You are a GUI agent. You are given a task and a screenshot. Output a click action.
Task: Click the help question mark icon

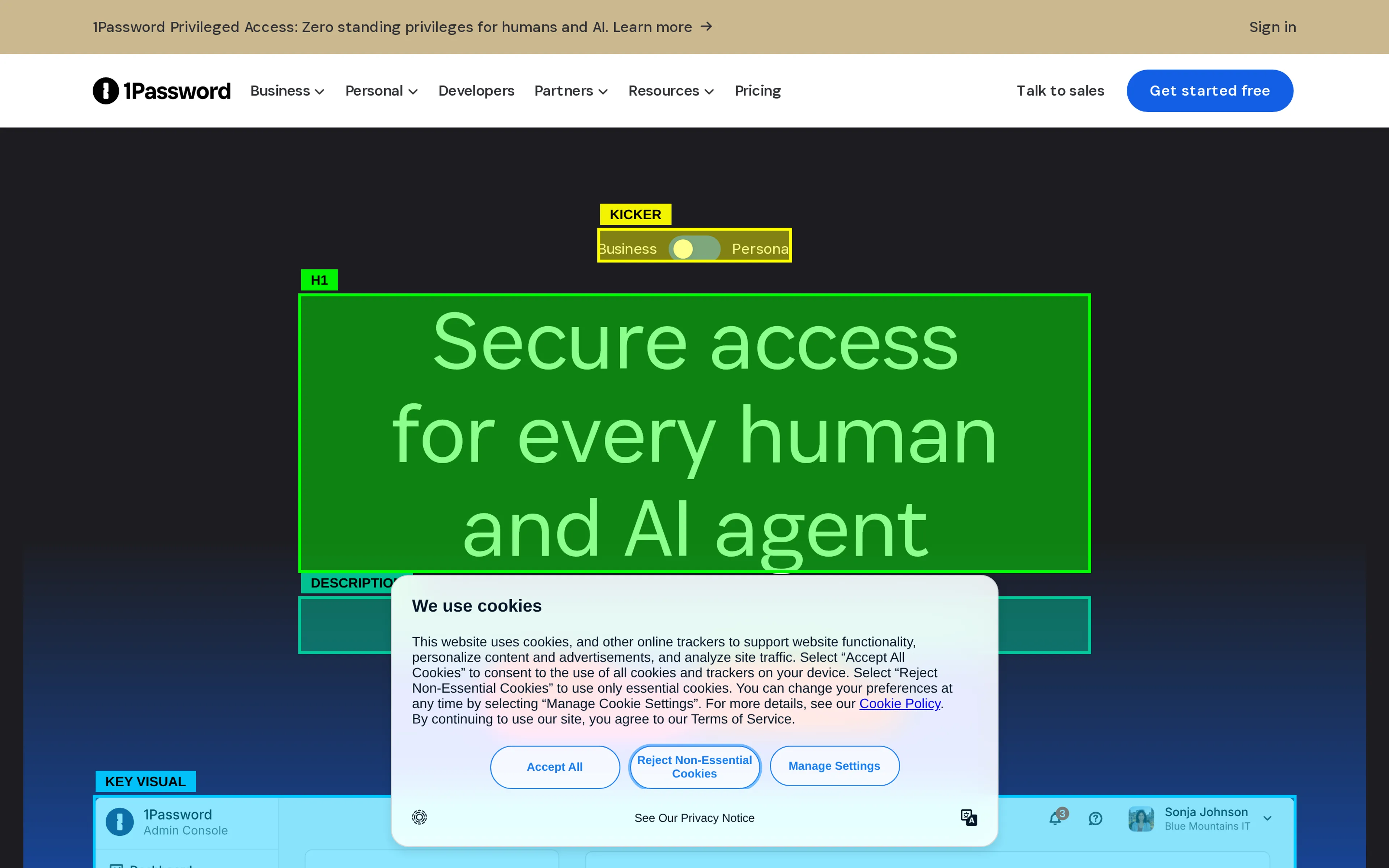pyautogui.click(x=1095, y=818)
